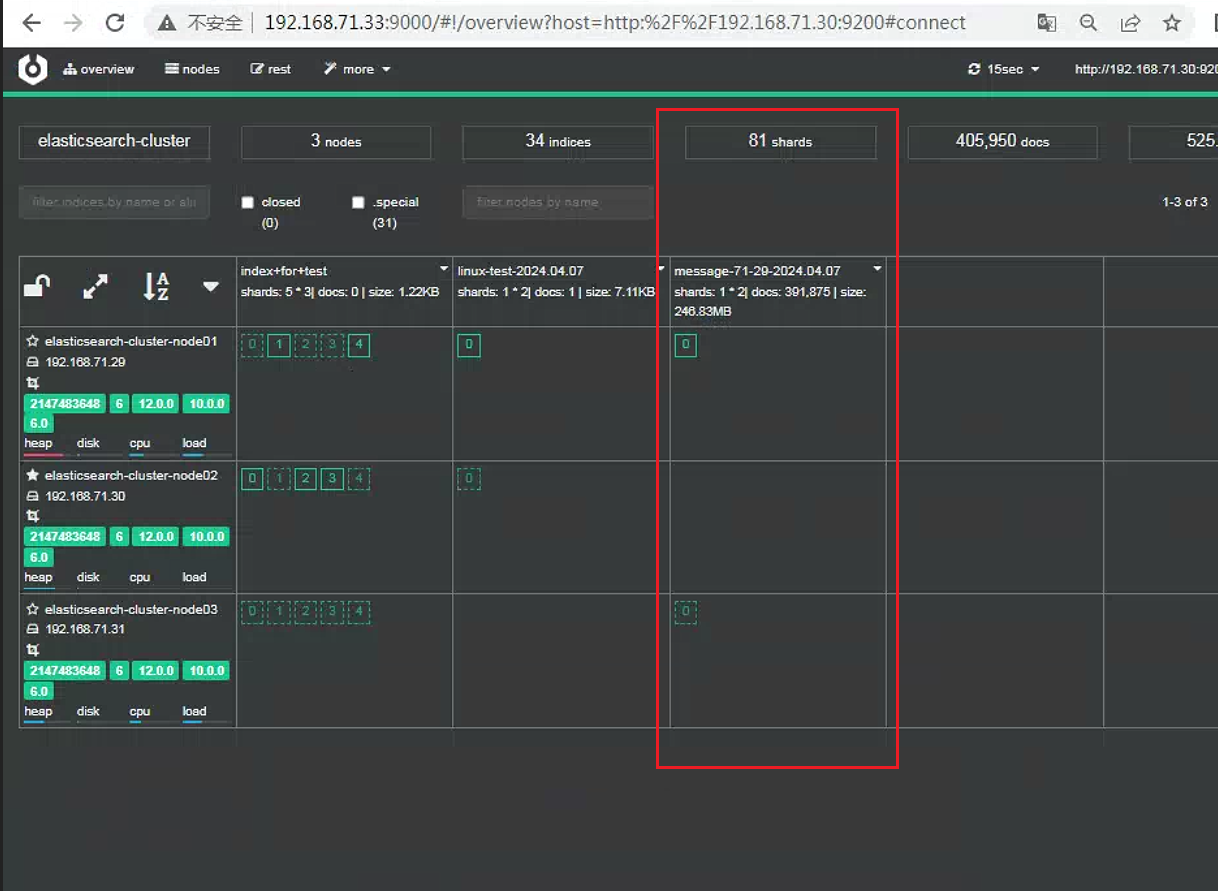Image resolution: width=1218 pixels, height=891 pixels.
Task: Open the rest menu item
Action: [271, 69]
